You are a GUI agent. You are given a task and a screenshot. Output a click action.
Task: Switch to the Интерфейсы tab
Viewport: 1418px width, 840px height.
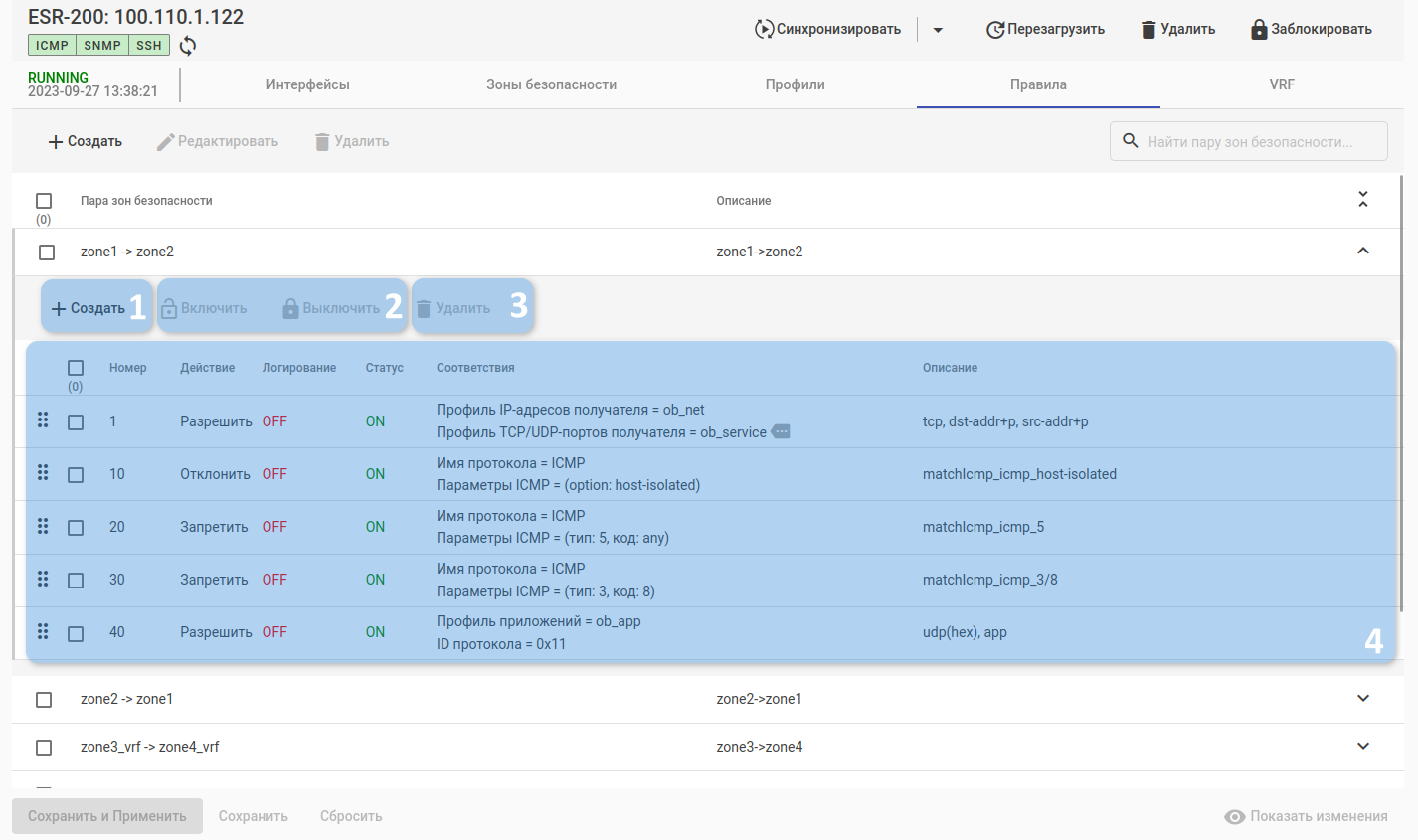[308, 84]
